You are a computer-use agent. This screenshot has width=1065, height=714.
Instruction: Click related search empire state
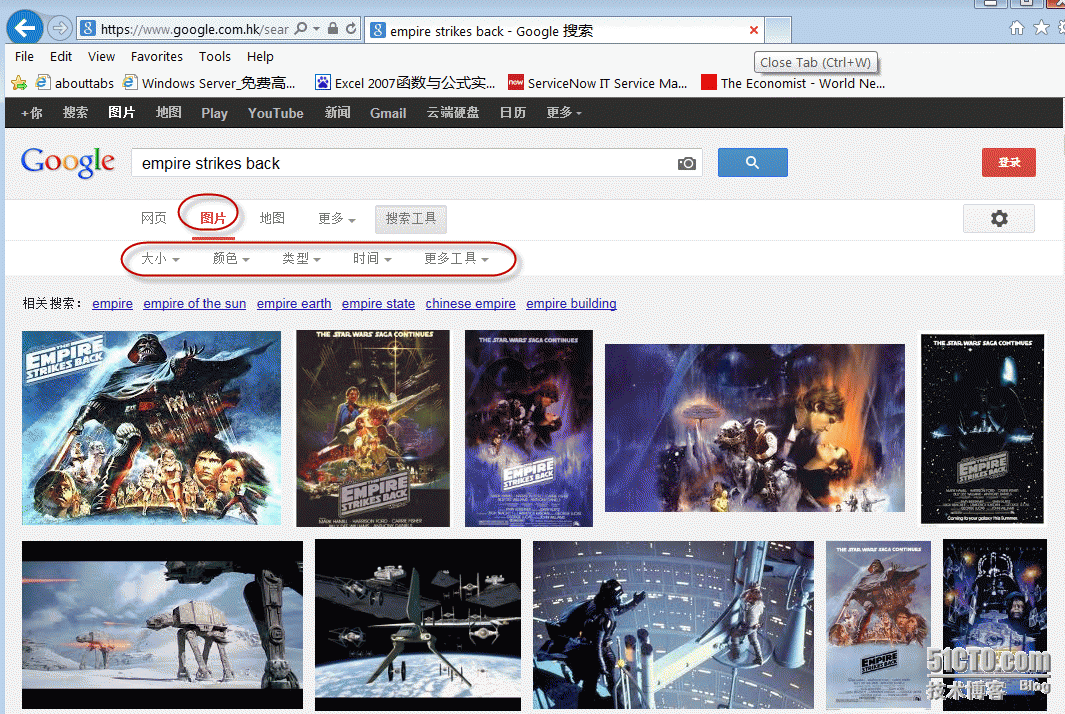378,304
